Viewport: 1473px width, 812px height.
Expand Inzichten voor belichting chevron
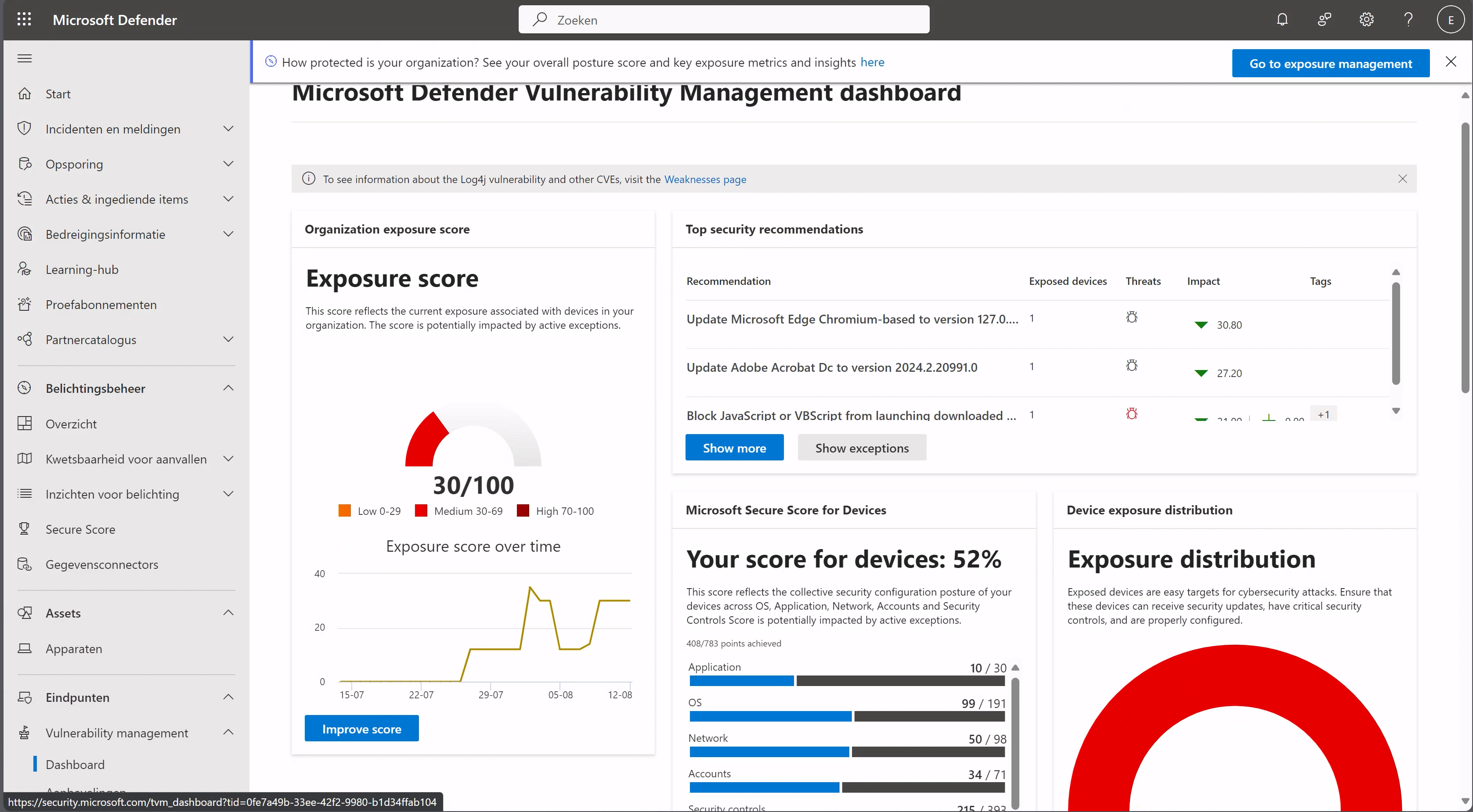[228, 494]
